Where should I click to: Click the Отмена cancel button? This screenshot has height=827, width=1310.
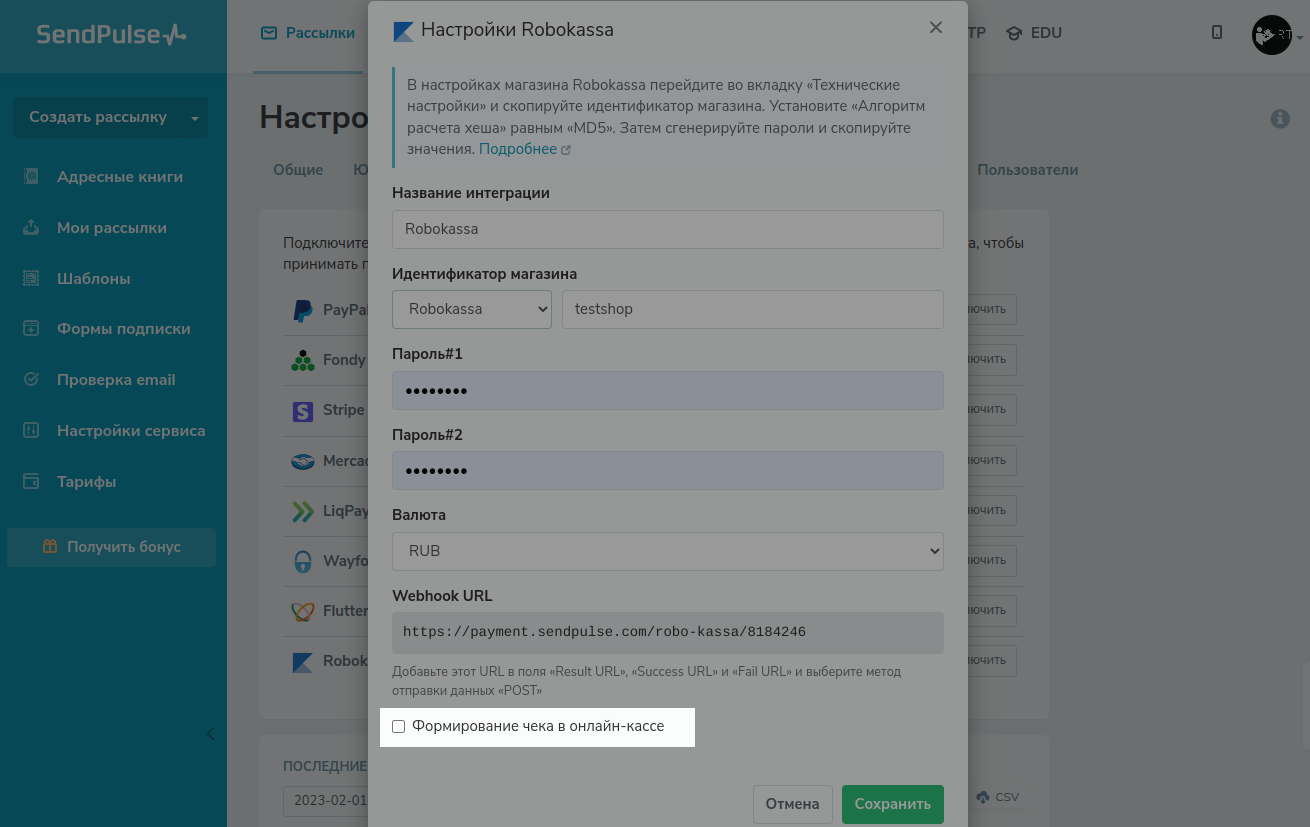tap(792, 804)
